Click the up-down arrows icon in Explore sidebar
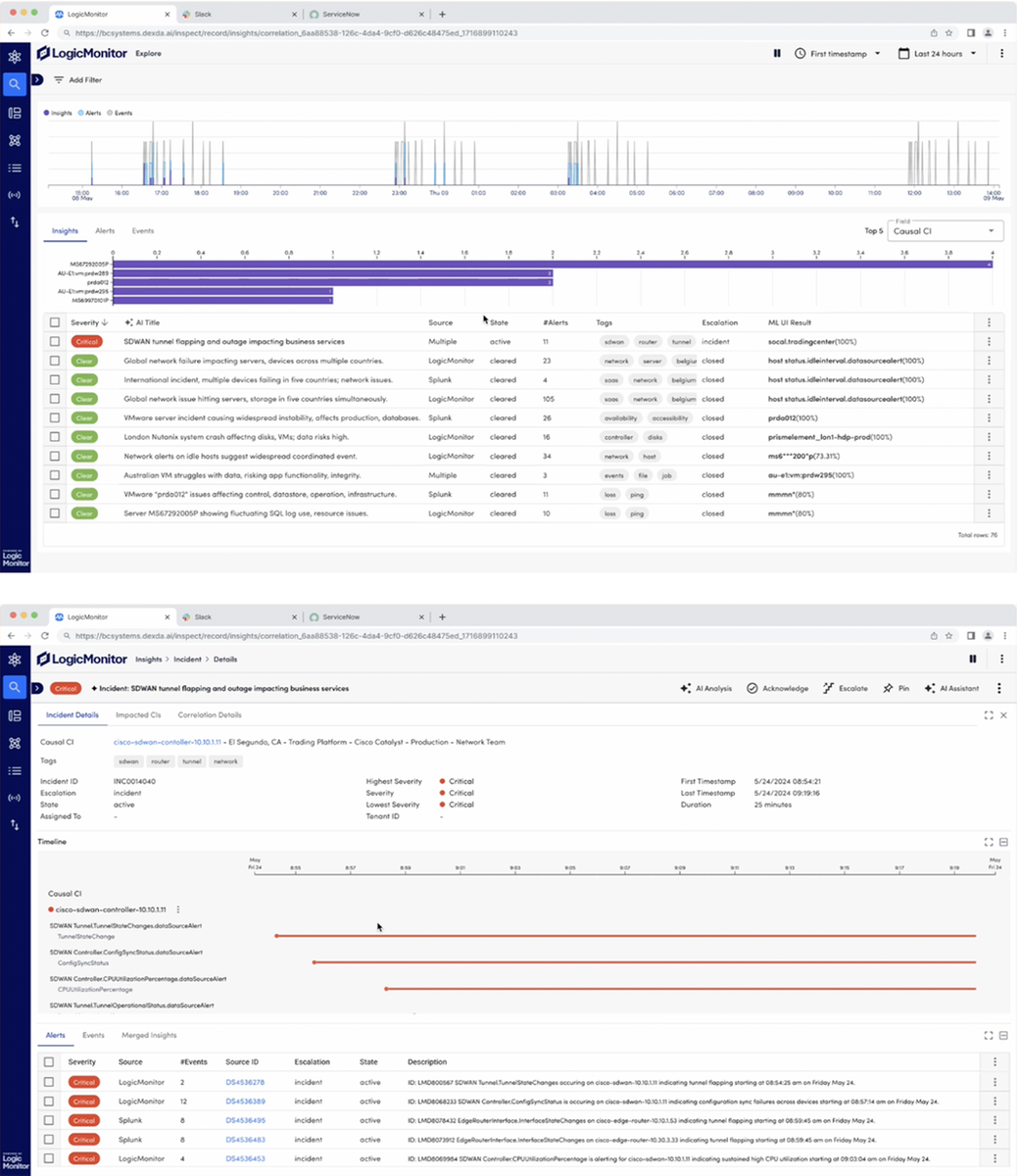The width and height of the screenshot is (1019, 1176). [14, 222]
